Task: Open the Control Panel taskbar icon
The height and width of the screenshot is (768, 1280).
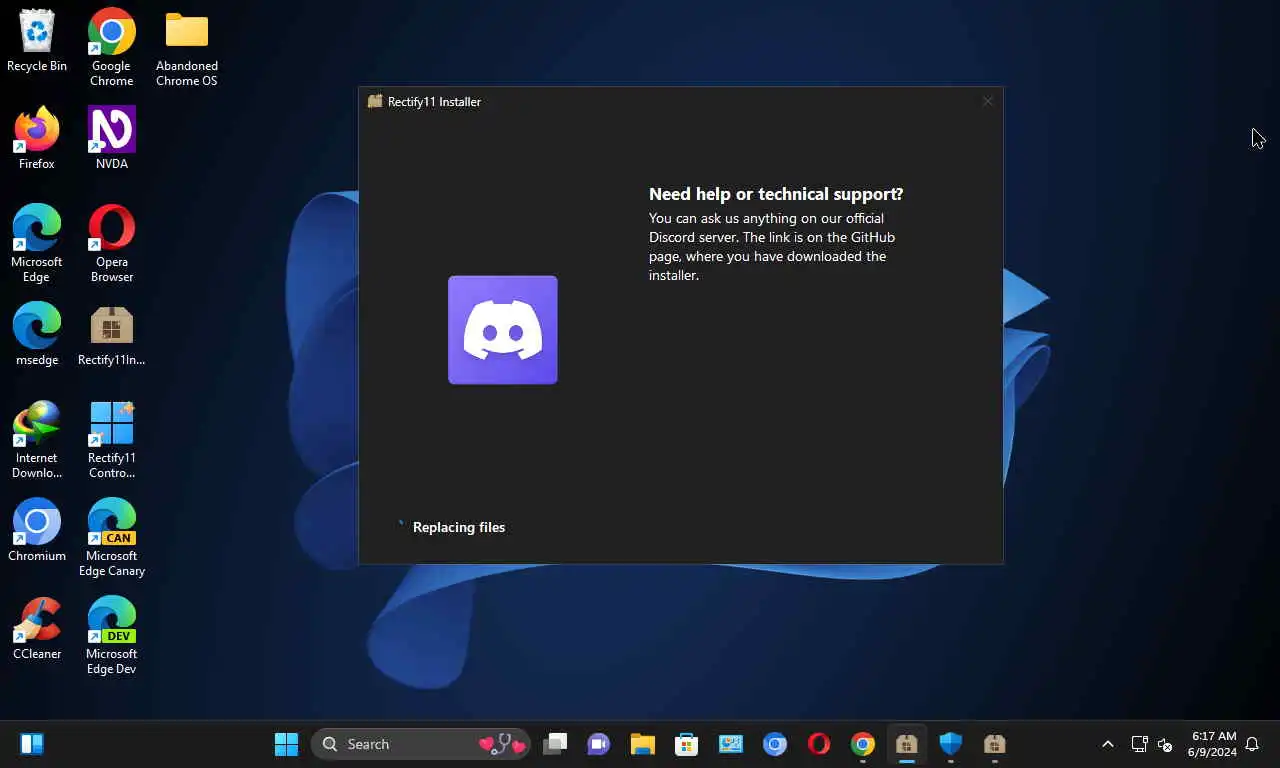Action: tap(731, 744)
